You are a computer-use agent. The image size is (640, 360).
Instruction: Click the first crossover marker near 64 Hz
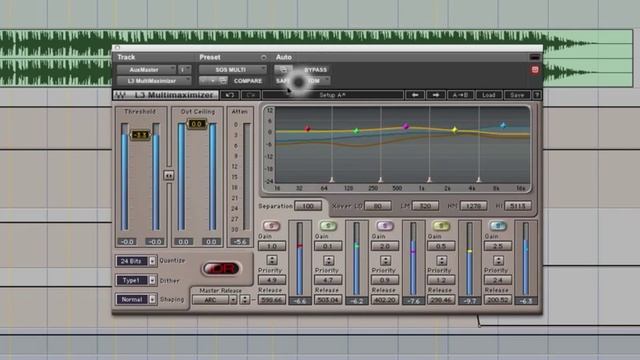click(x=332, y=180)
